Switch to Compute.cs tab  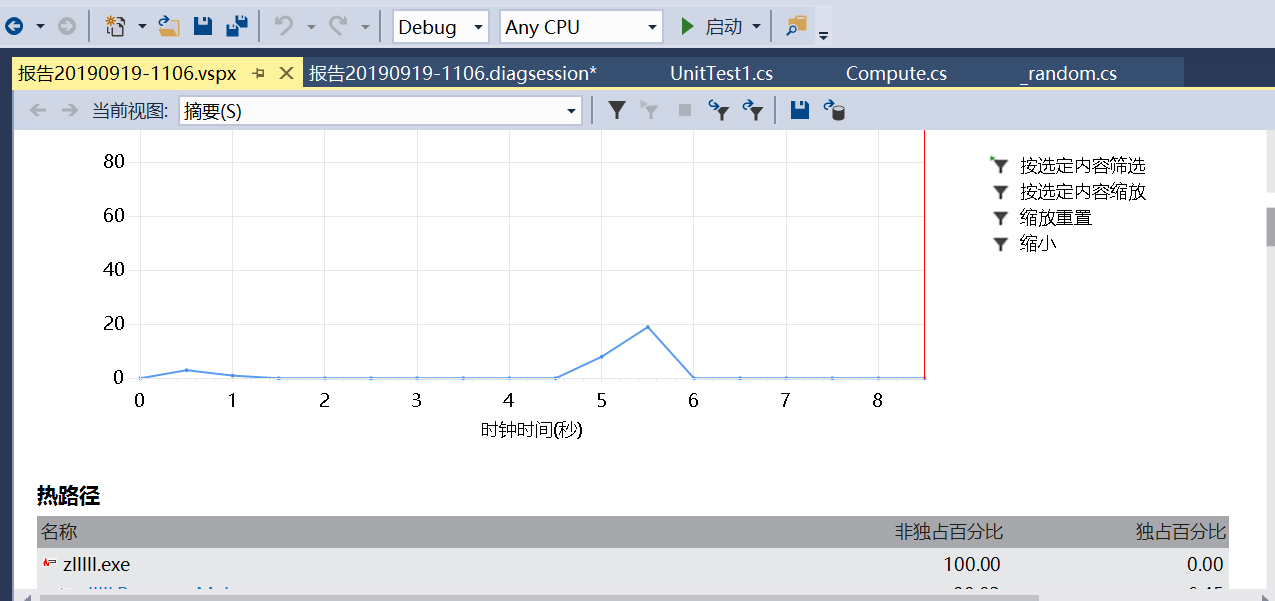pos(896,73)
